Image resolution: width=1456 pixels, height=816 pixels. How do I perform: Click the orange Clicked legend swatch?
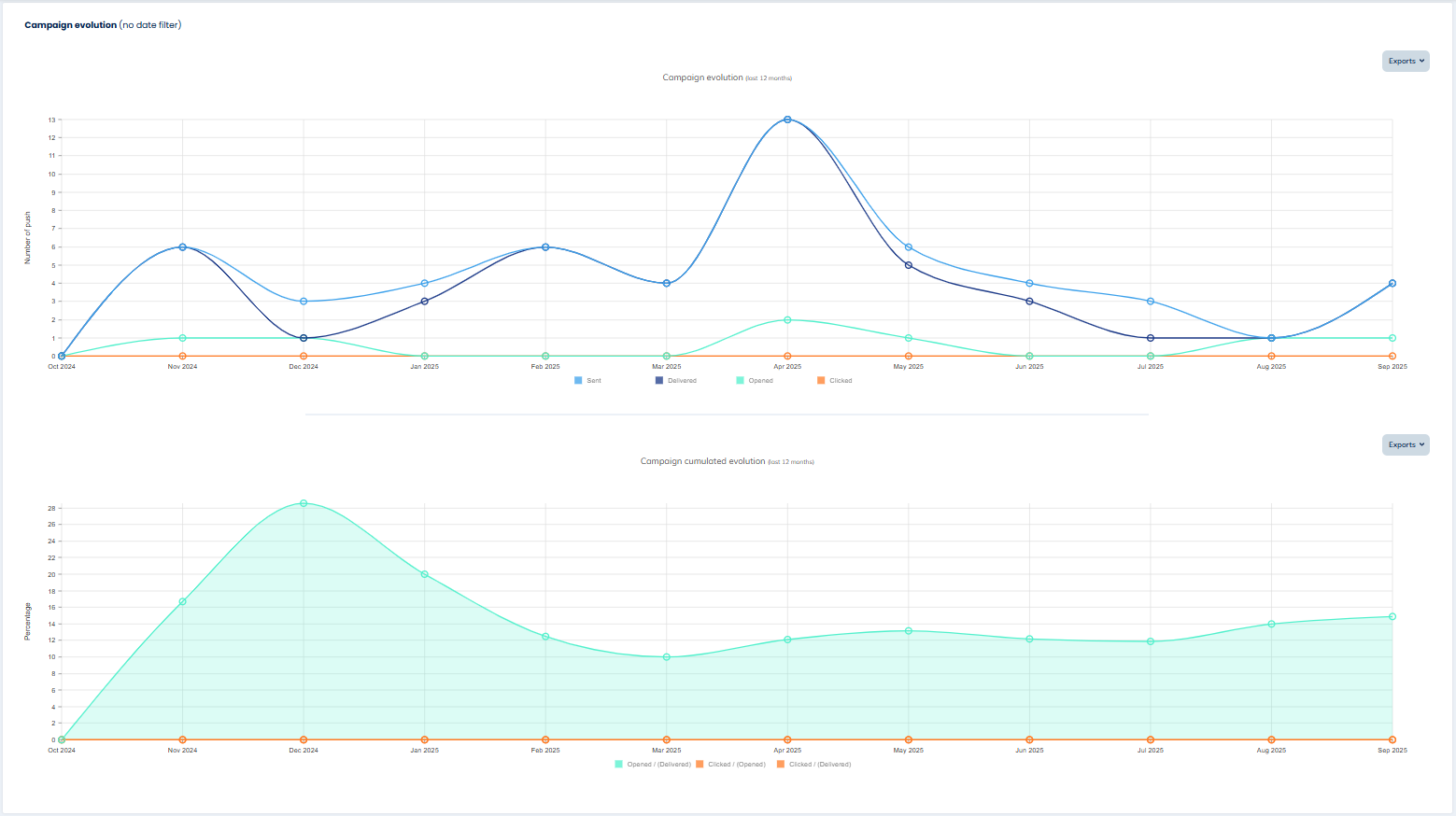[821, 381]
